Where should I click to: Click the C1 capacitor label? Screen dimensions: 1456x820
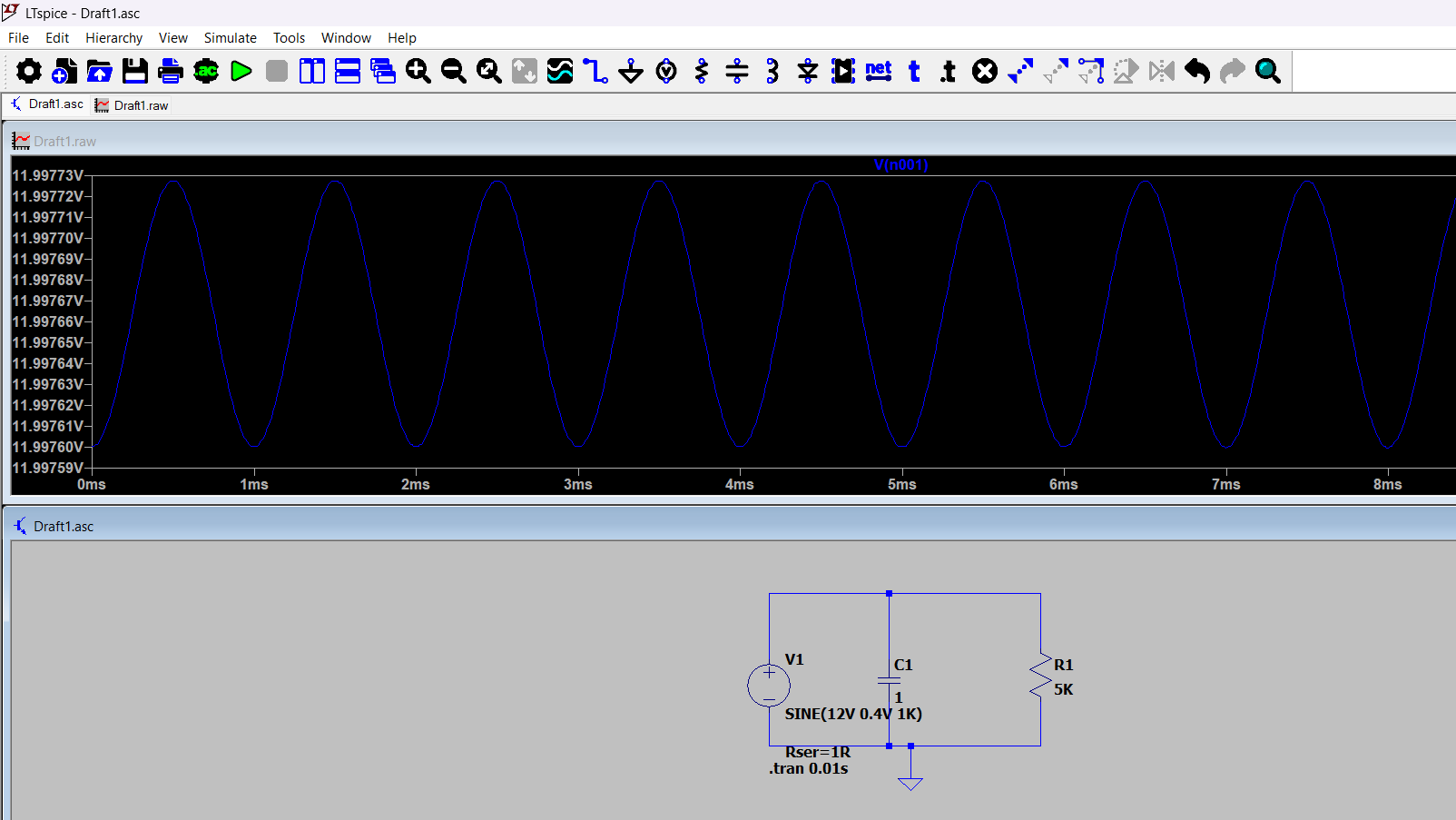click(903, 665)
